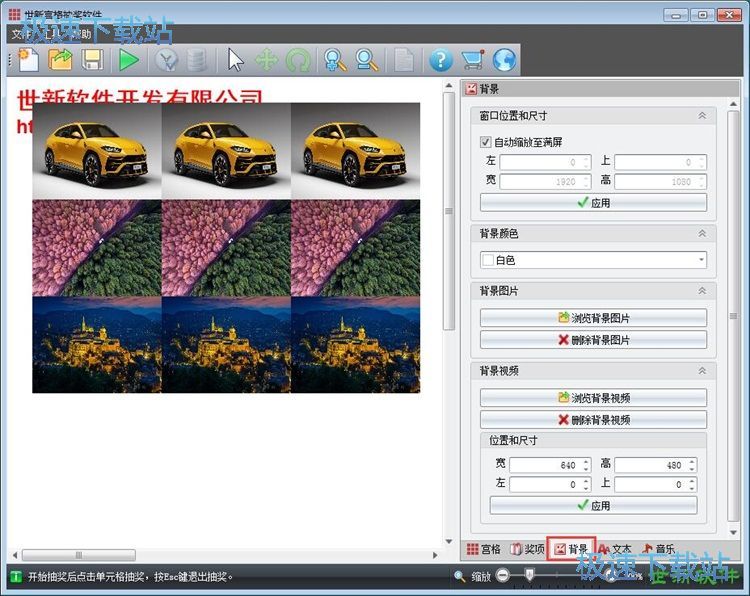The width and height of the screenshot is (750, 596).
Task: Click the properties panel scroll-down arrow
Action: (733, 533)
